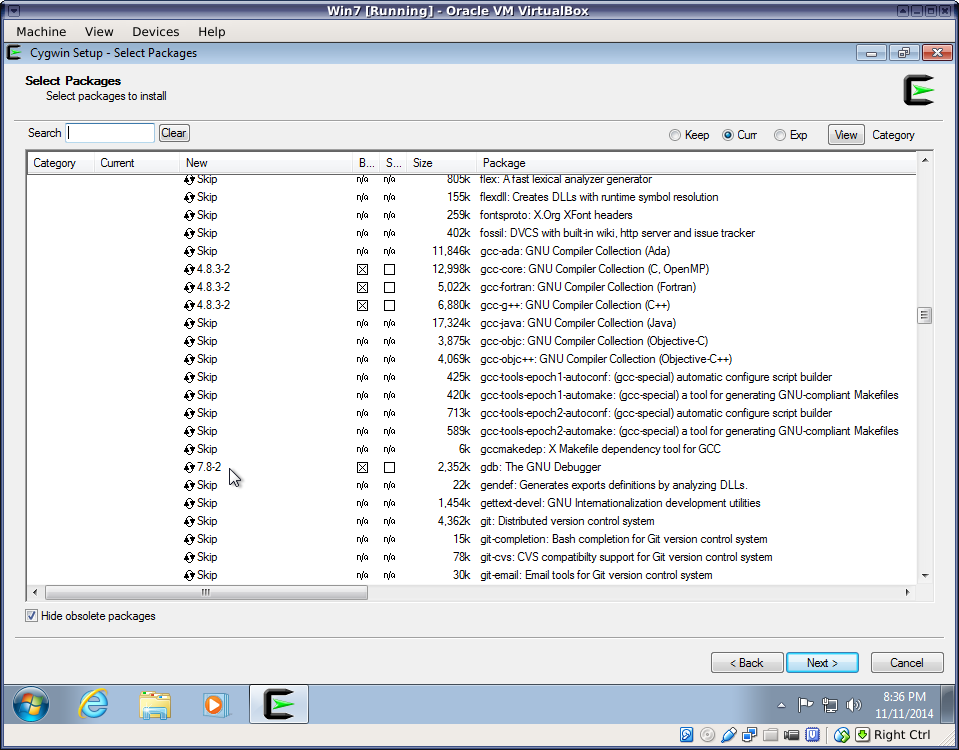Cycle version icon for git-cvs package
Screen dimensions: 959x750
click(x=190, y=557)
